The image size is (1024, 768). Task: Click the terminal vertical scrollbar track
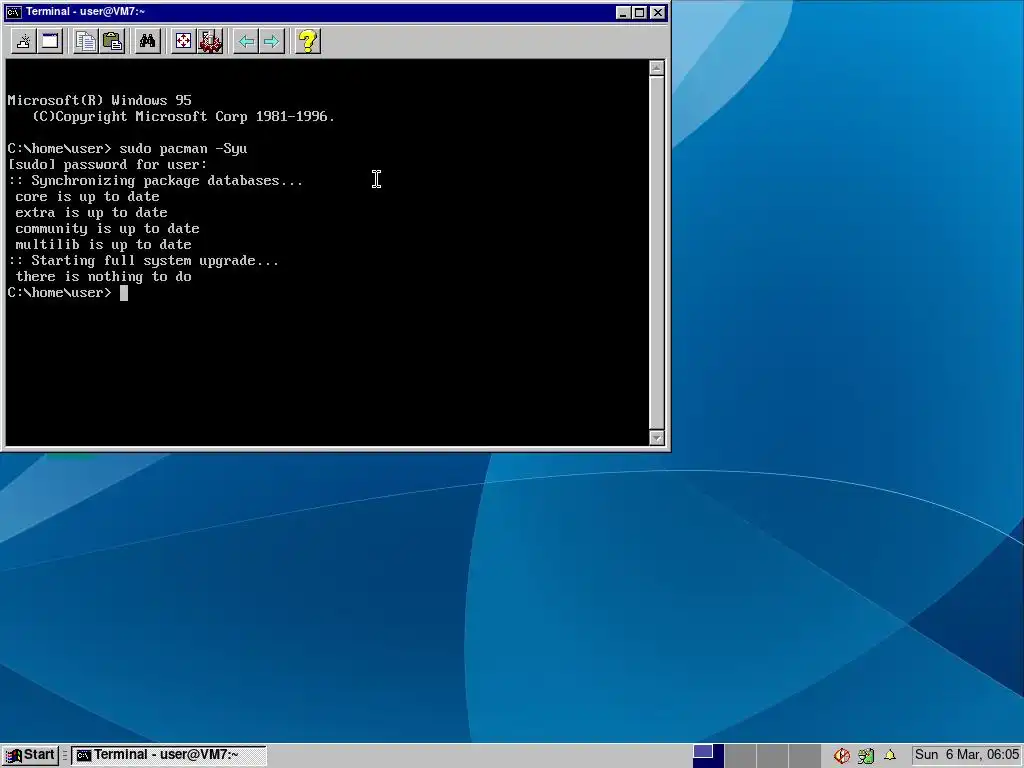[x=657, y=253]
